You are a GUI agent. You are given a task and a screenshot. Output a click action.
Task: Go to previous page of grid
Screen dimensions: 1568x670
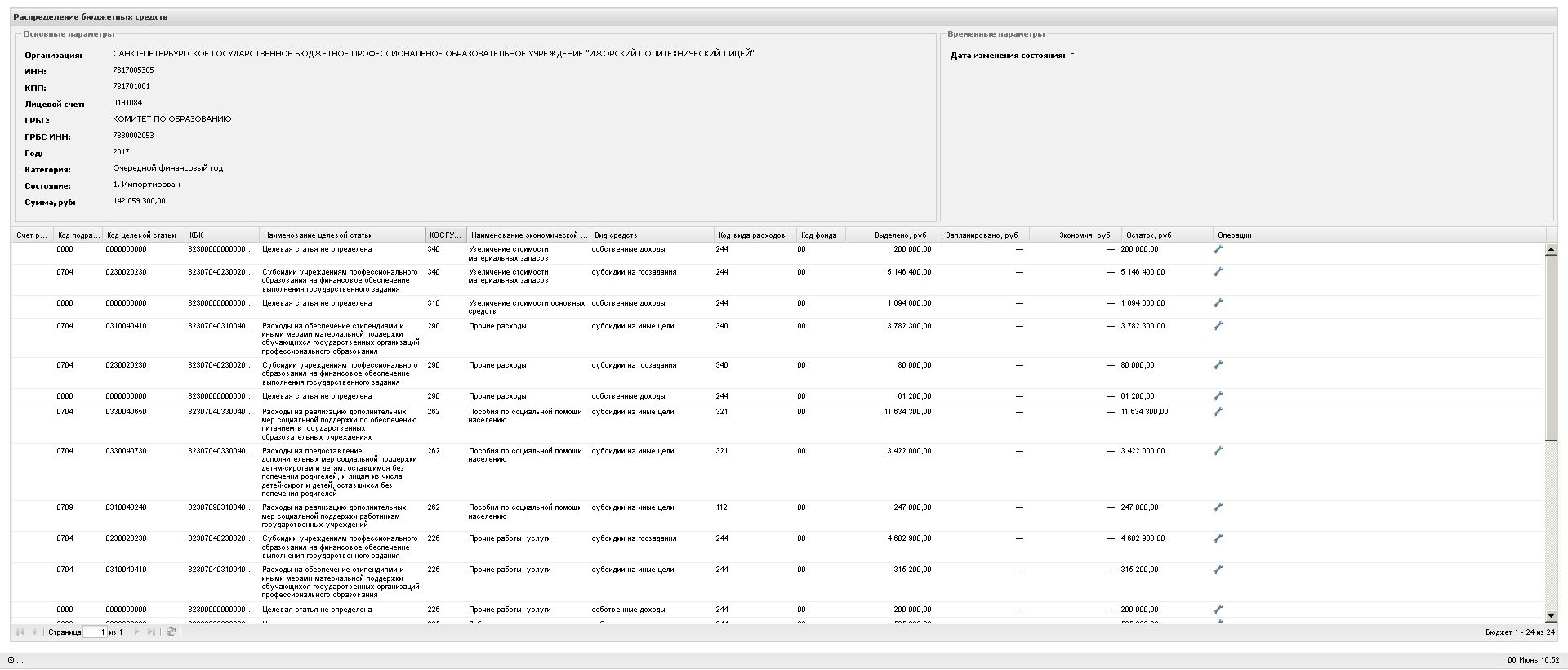click(33, 632)
